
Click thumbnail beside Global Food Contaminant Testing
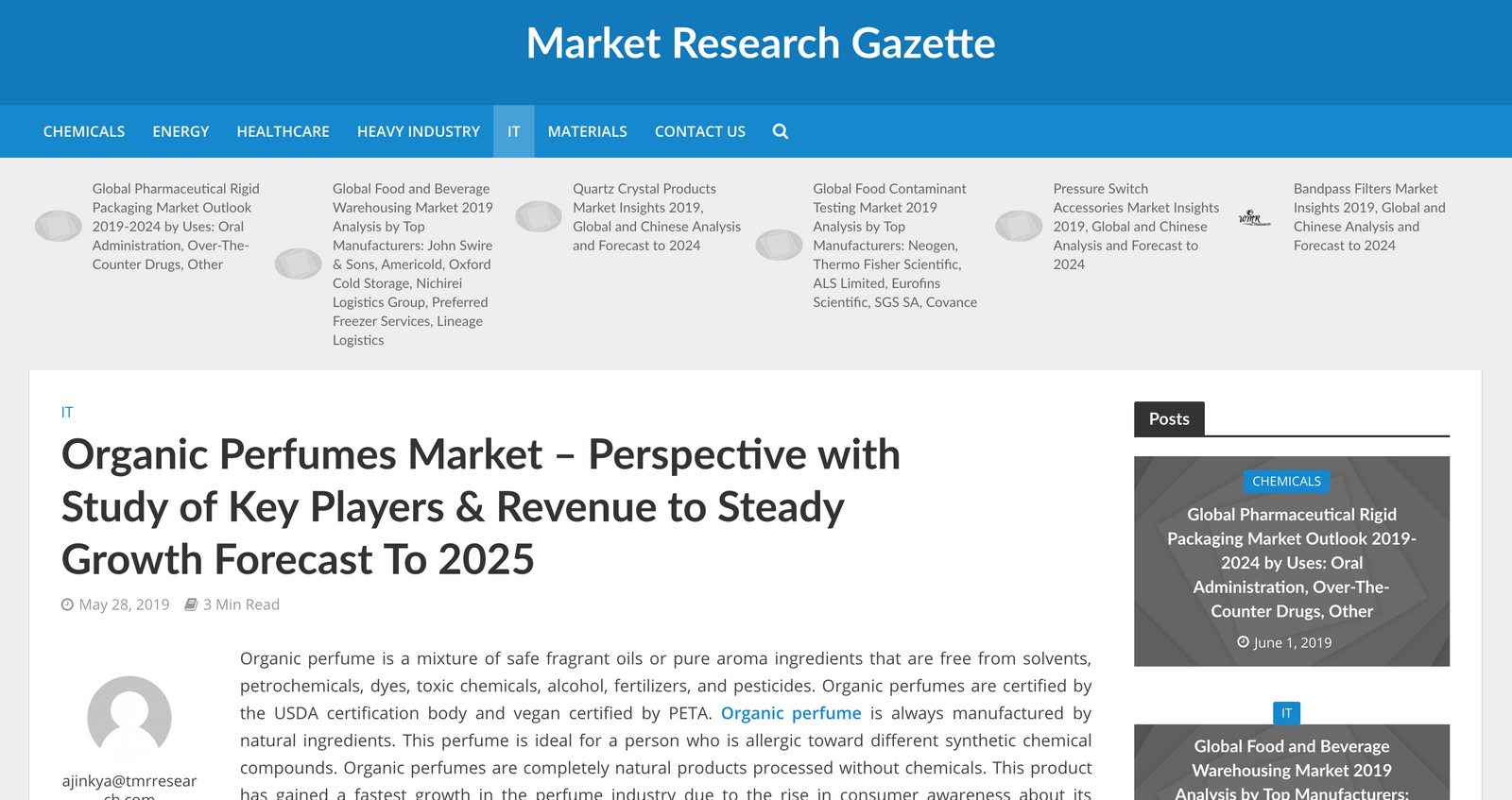click(x=779, y=245)
